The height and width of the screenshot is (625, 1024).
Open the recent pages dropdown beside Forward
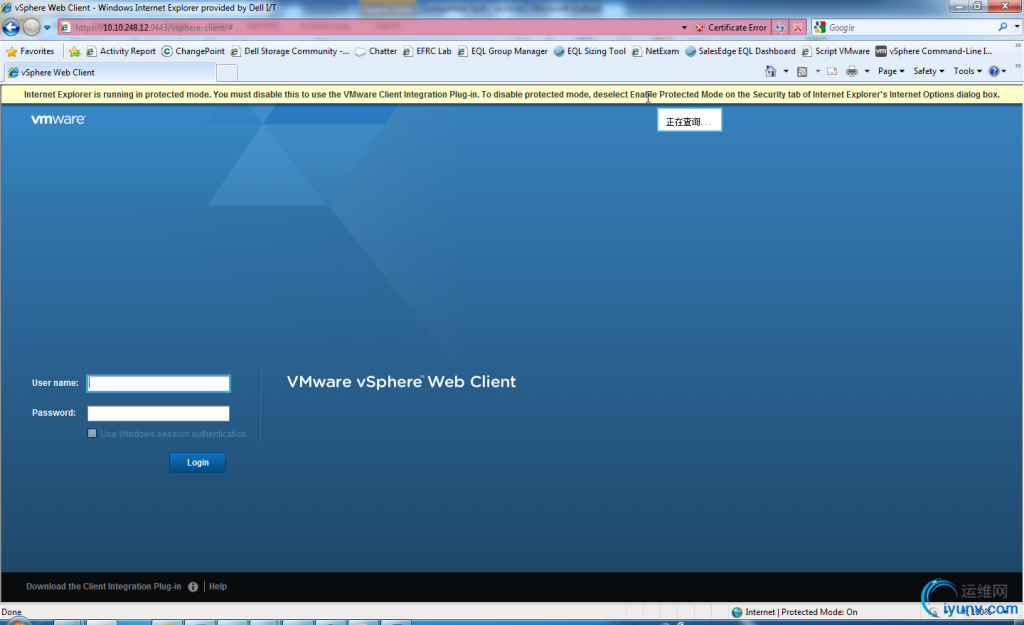point(47,27)
